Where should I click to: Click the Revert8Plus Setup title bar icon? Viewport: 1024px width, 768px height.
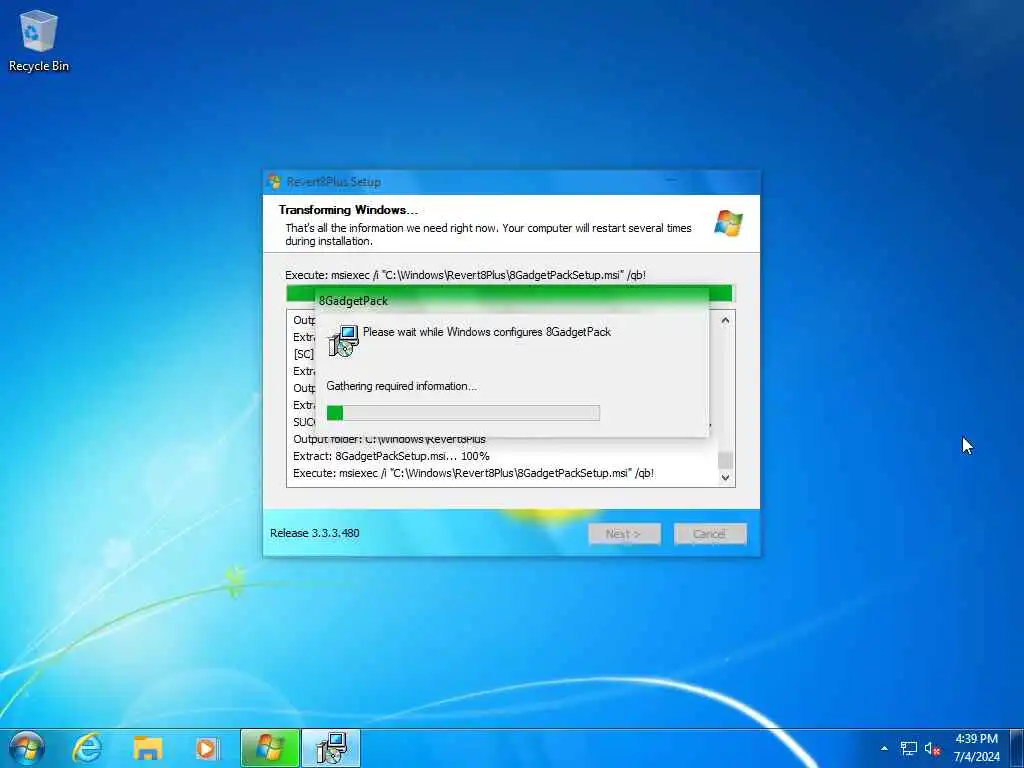[x=274, y=181]
